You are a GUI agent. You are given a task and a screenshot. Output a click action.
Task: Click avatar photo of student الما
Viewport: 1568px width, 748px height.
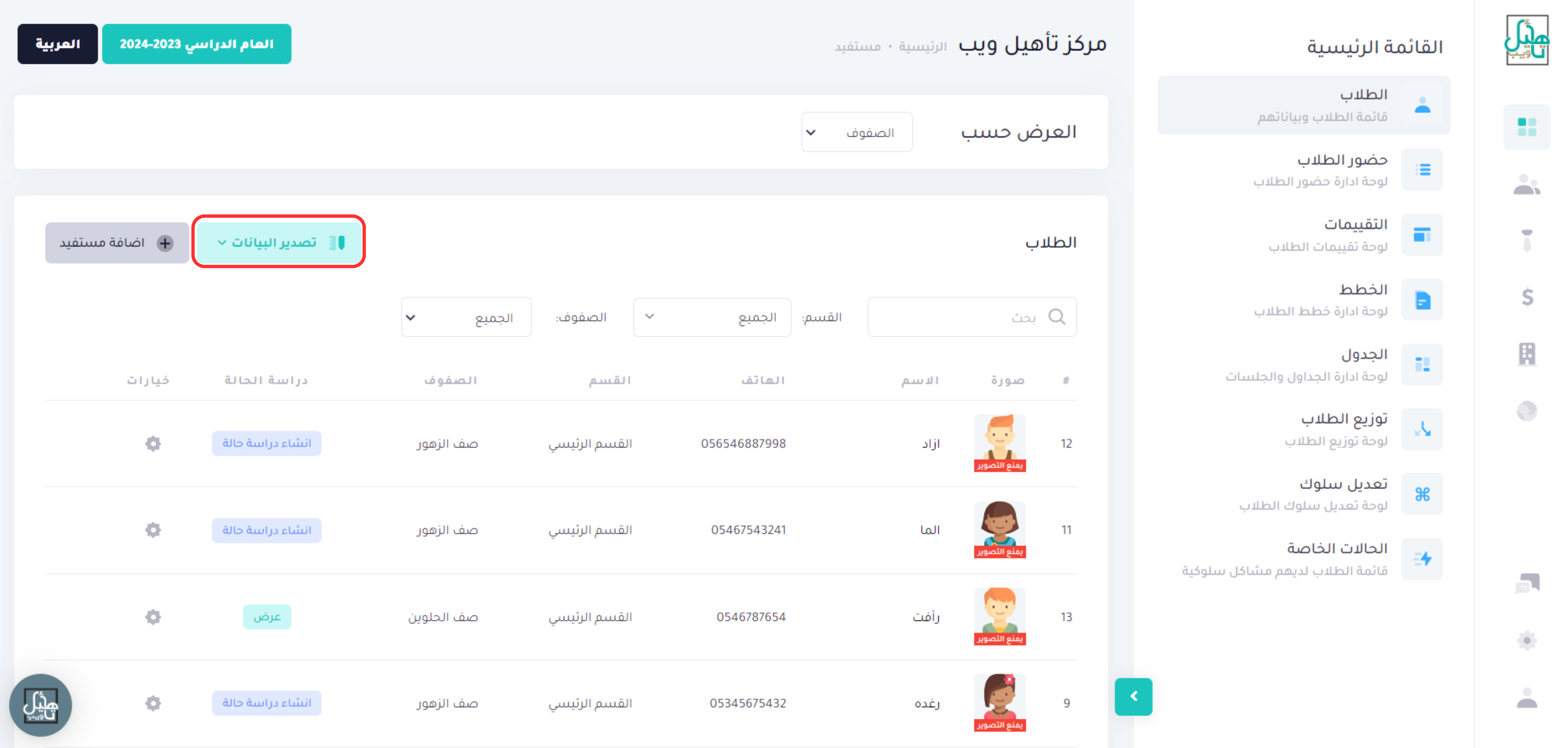tap(999, 530)
